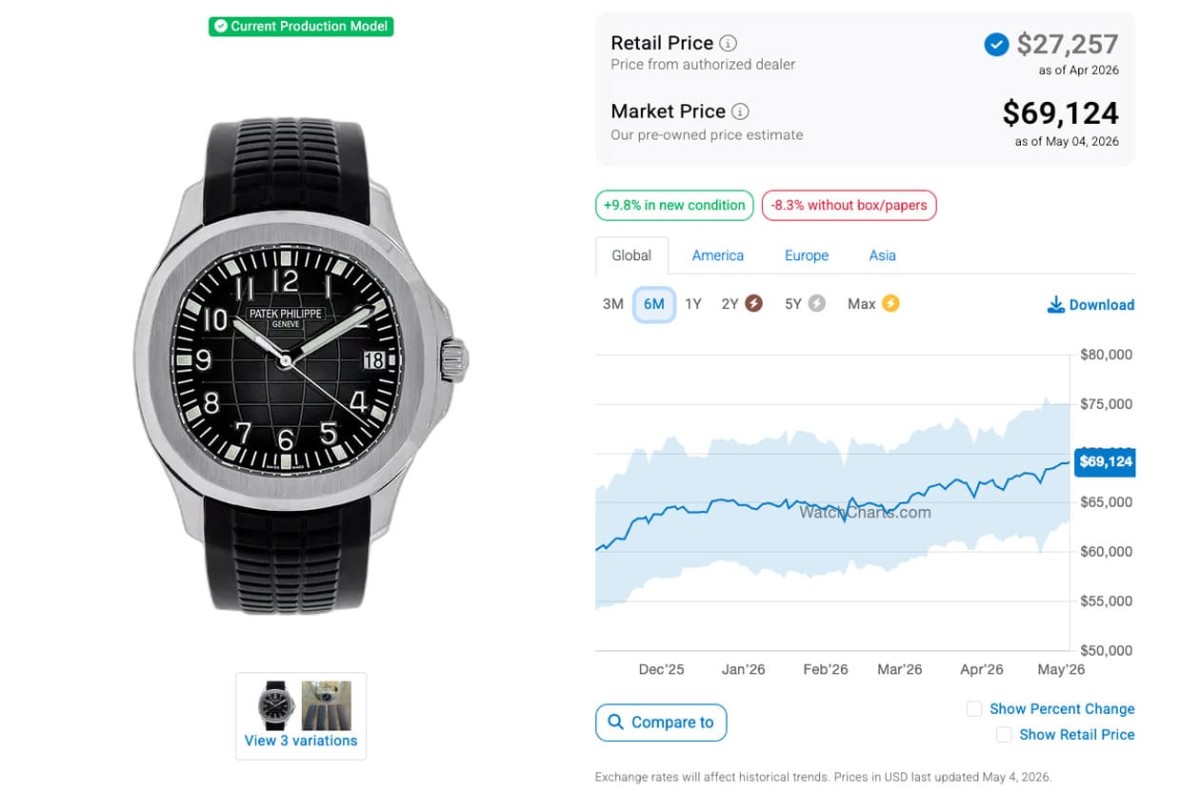Click the $69,124 price marker on chart

(1105, 462)
